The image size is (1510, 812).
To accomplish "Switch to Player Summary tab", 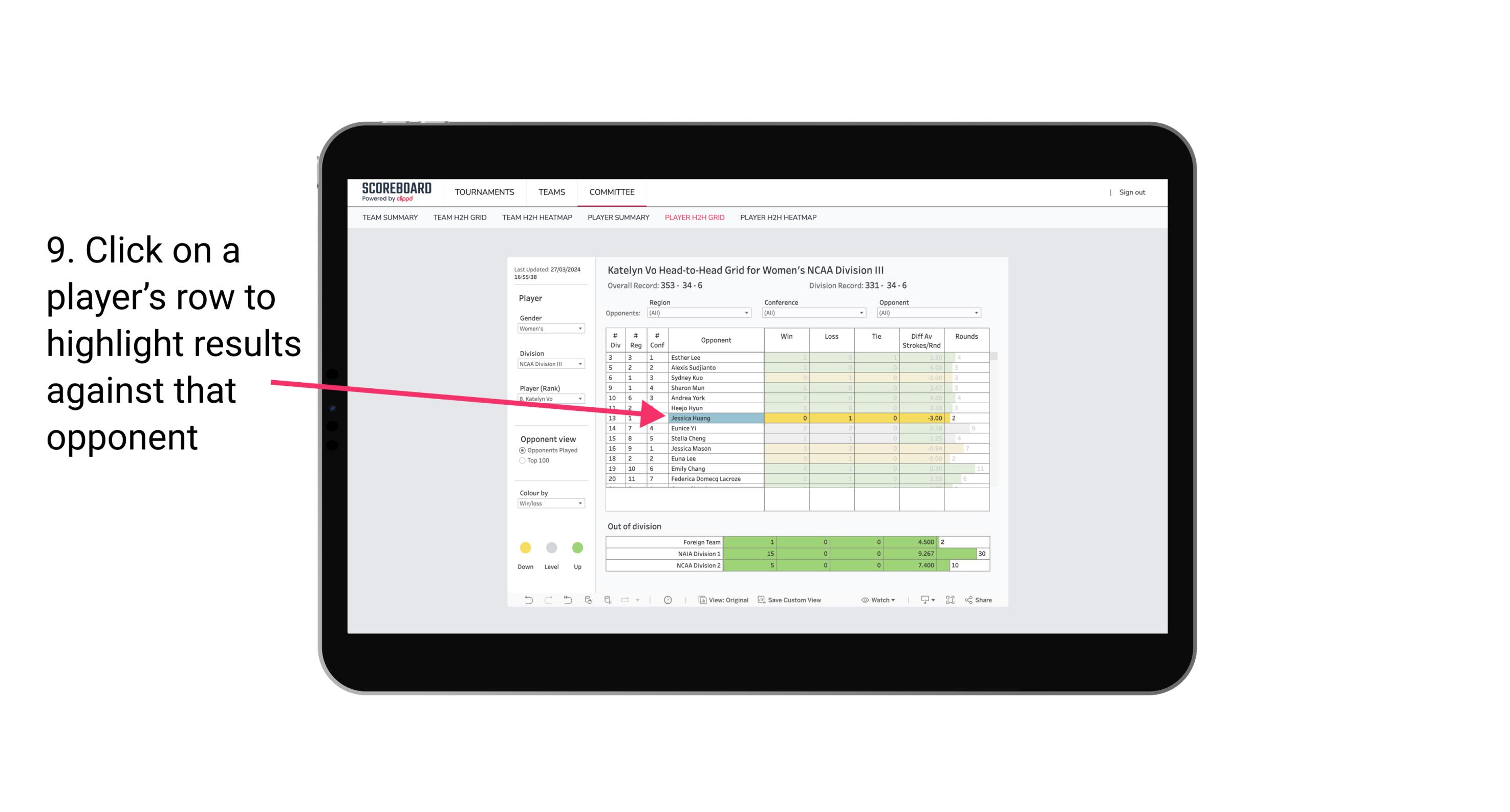I will (x=618, y=220).
